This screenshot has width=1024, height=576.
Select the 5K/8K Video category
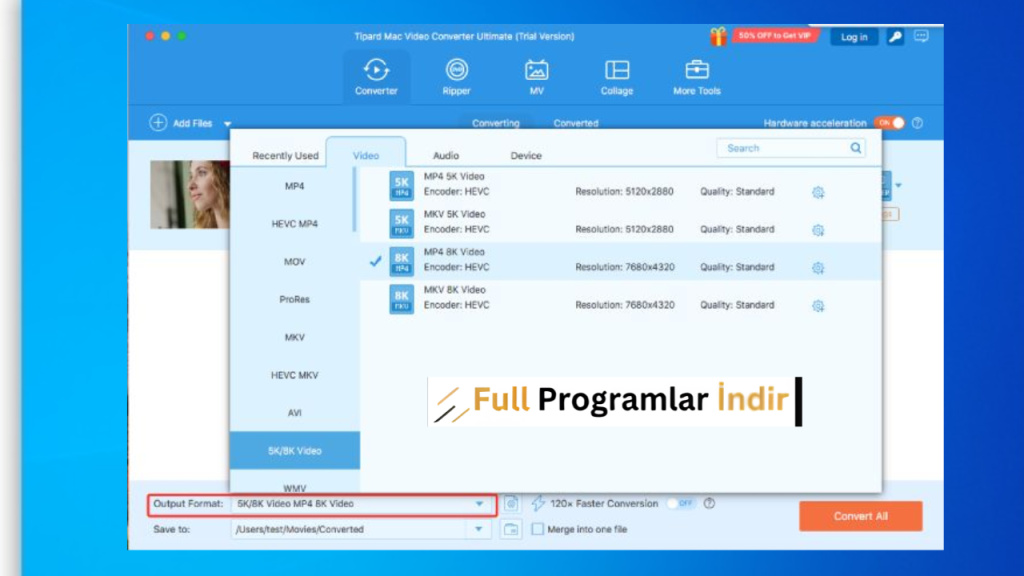(295, 451)
